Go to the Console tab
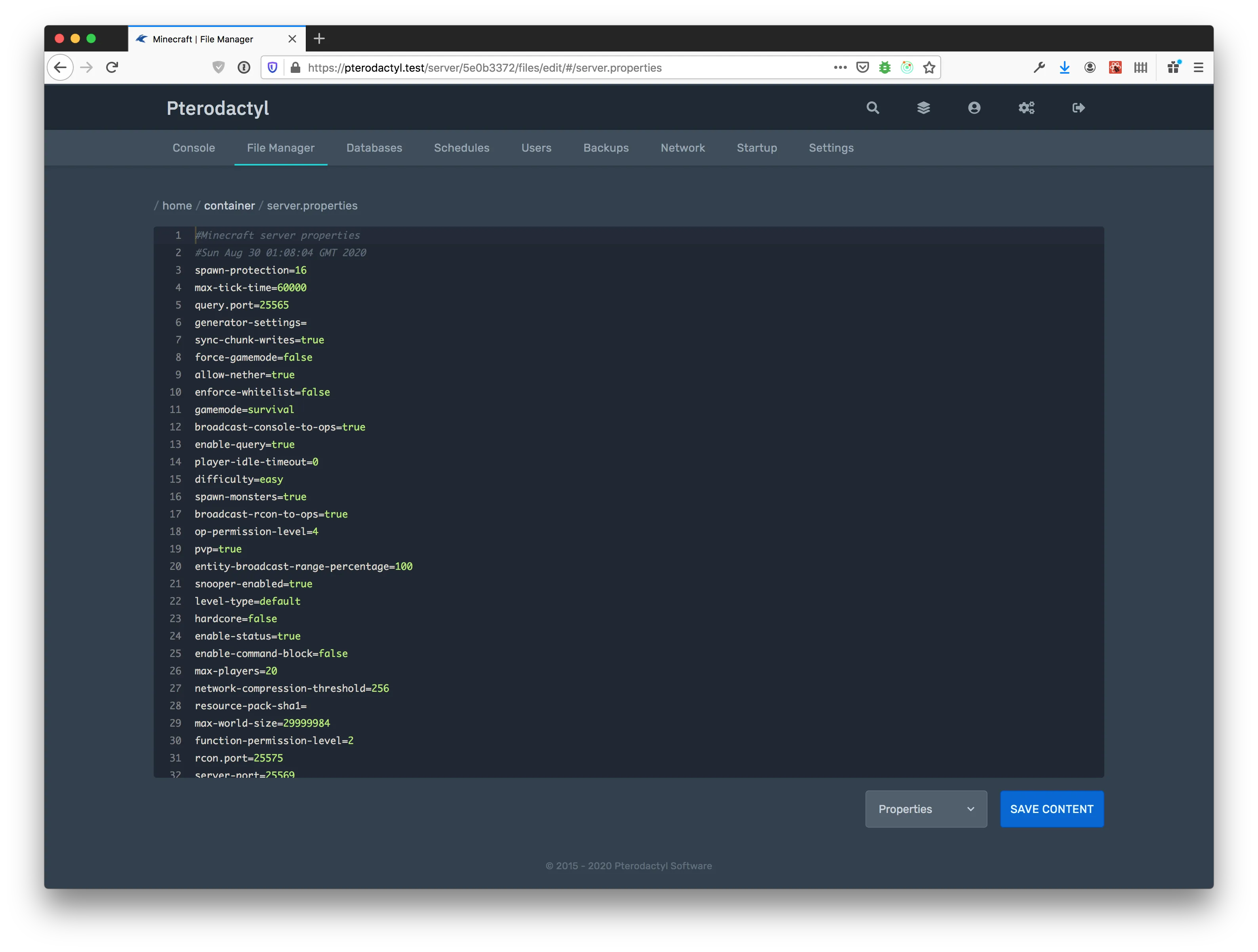This screenshot has height=952, width=1258. click(193, 148)
